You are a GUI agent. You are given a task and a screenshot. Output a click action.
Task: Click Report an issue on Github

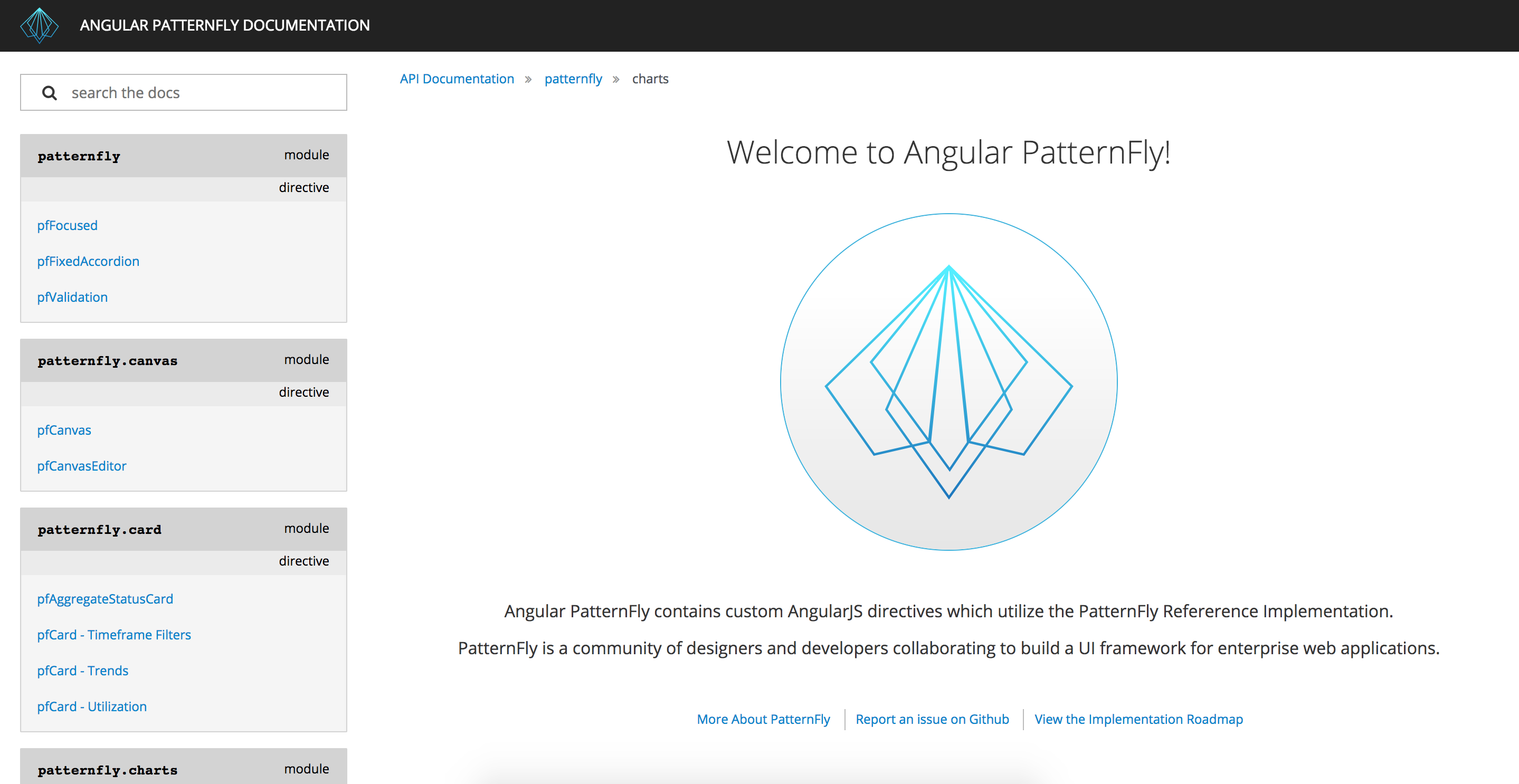(x=932, y=719)
